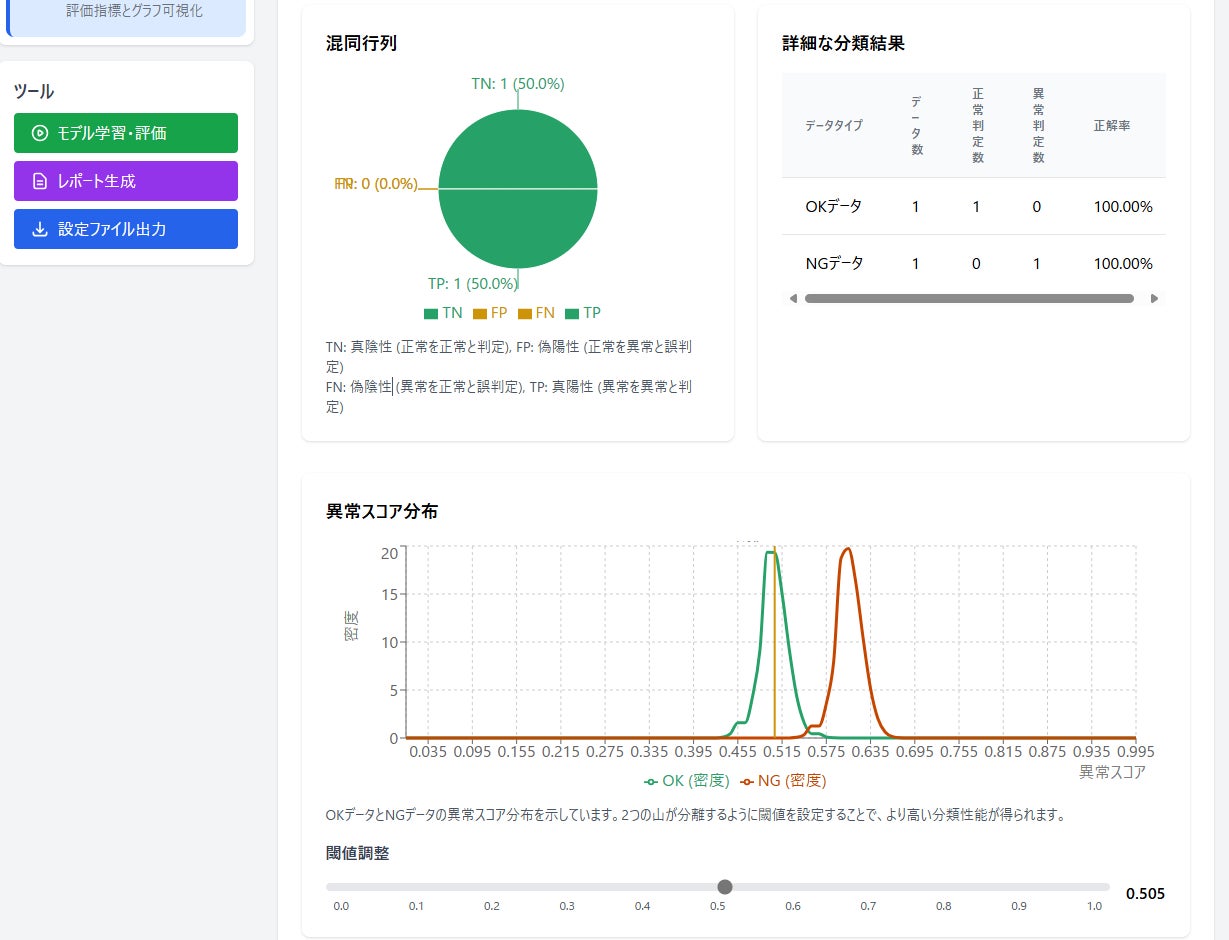Click the データタイプ column header
1229x940 pixels.
click(x=833, y=126)
